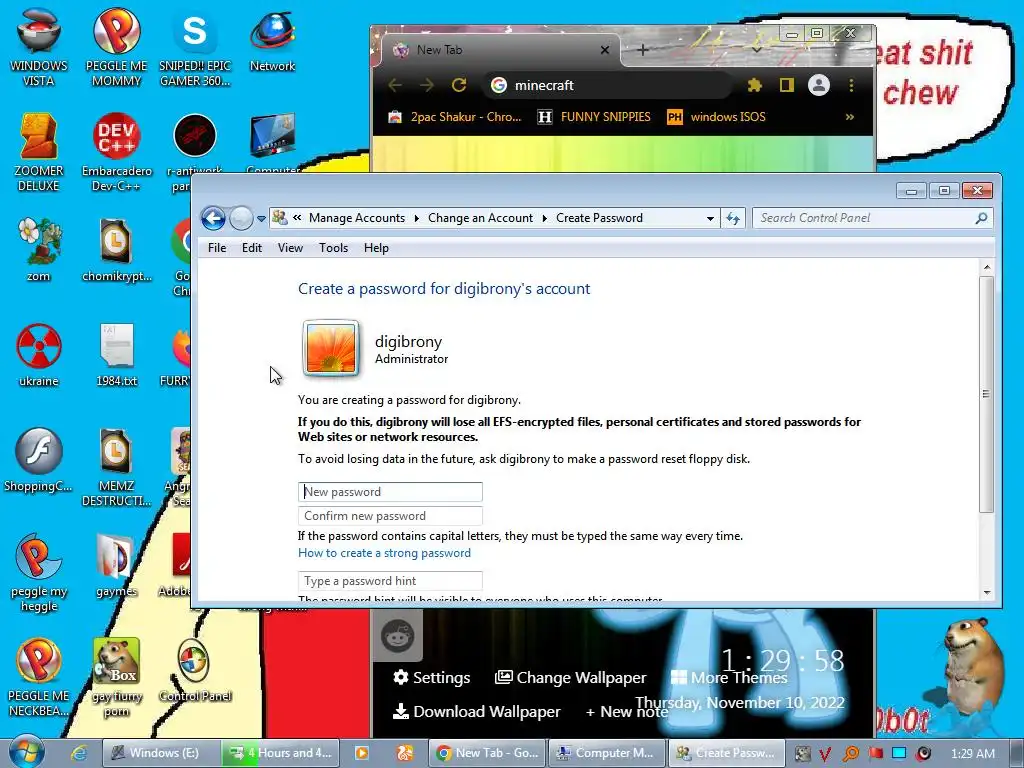1024x768 pixels.
Task: Click the Back arrow in Control Panel window
Action: tap(213, 218)
